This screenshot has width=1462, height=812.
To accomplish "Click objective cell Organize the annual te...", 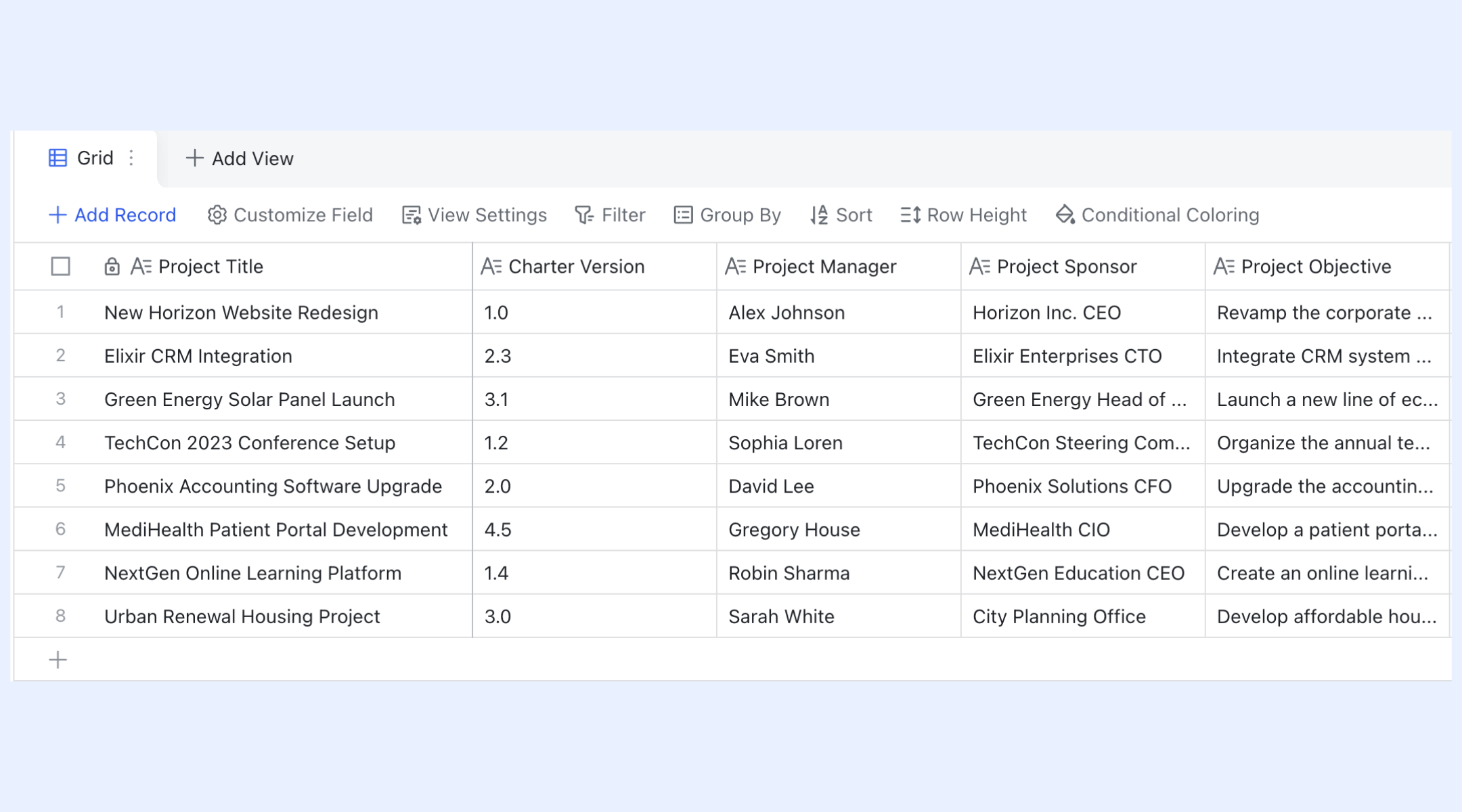I will [1327, 443].
